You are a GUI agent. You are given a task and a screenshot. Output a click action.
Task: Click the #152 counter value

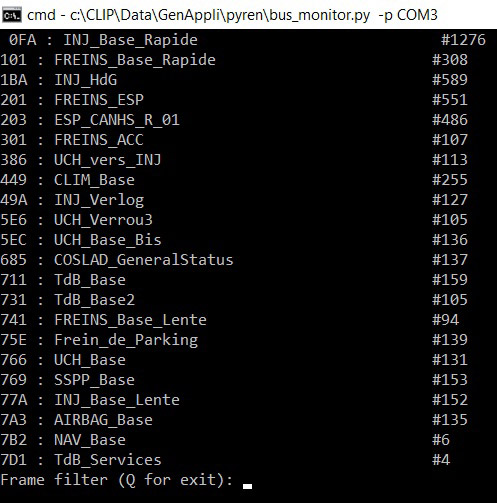click(450, 400)
